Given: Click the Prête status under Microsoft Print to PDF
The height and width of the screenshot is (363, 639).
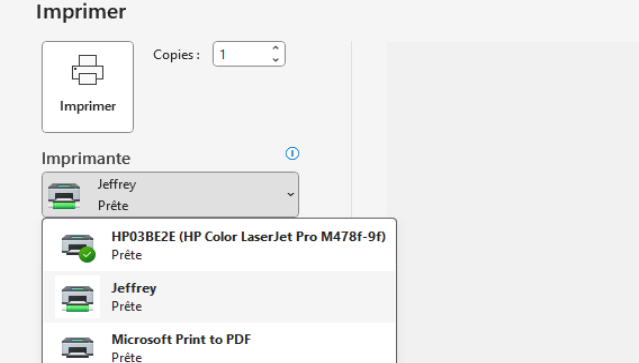Looking at the screenshot, I should click(x=127, y=357).
